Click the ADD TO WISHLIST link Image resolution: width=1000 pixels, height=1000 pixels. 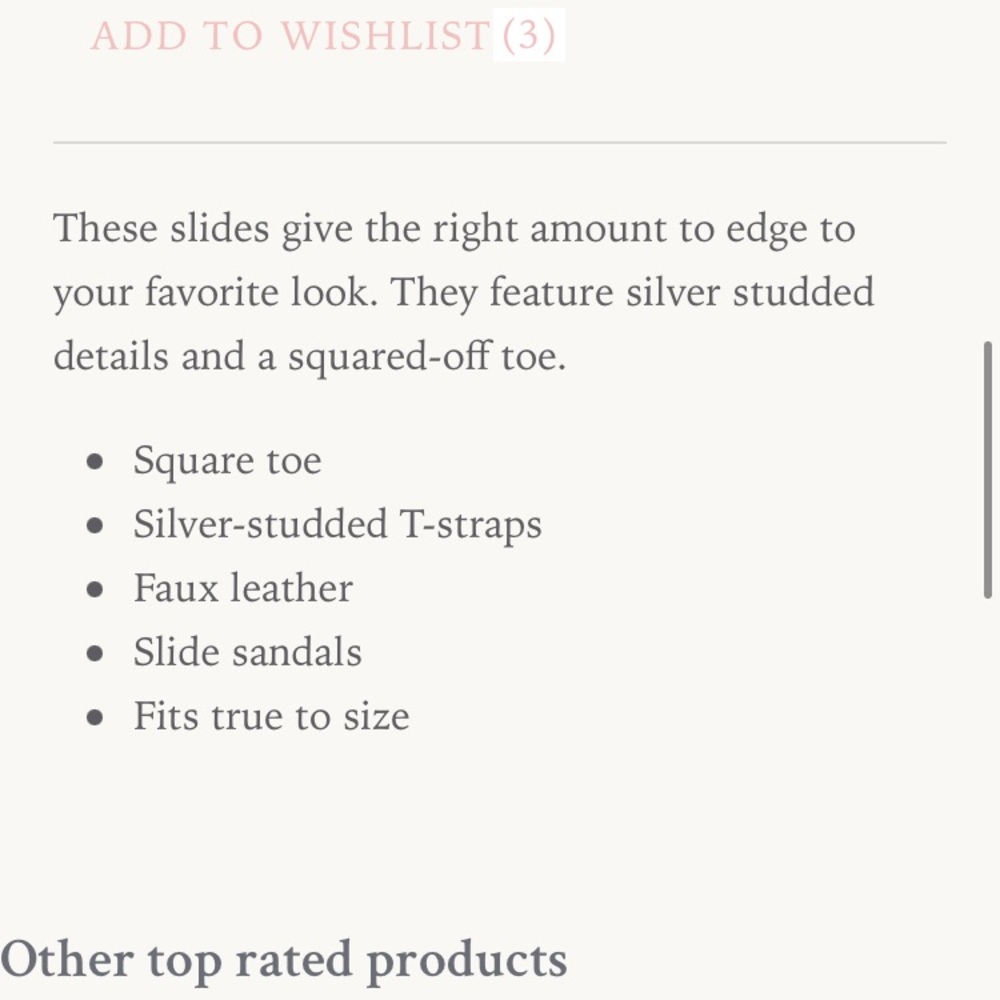(x=290, y=36)
